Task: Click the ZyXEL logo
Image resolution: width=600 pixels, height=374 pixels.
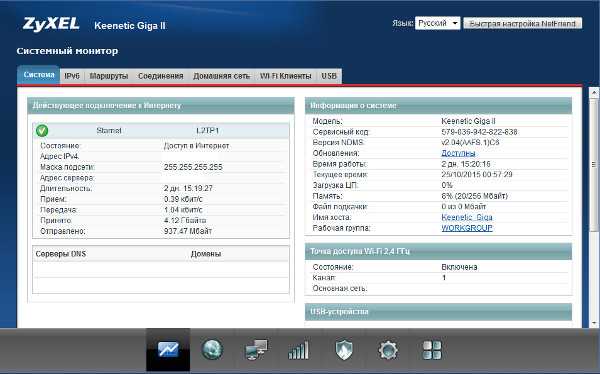Action: (x=51, y=24)
